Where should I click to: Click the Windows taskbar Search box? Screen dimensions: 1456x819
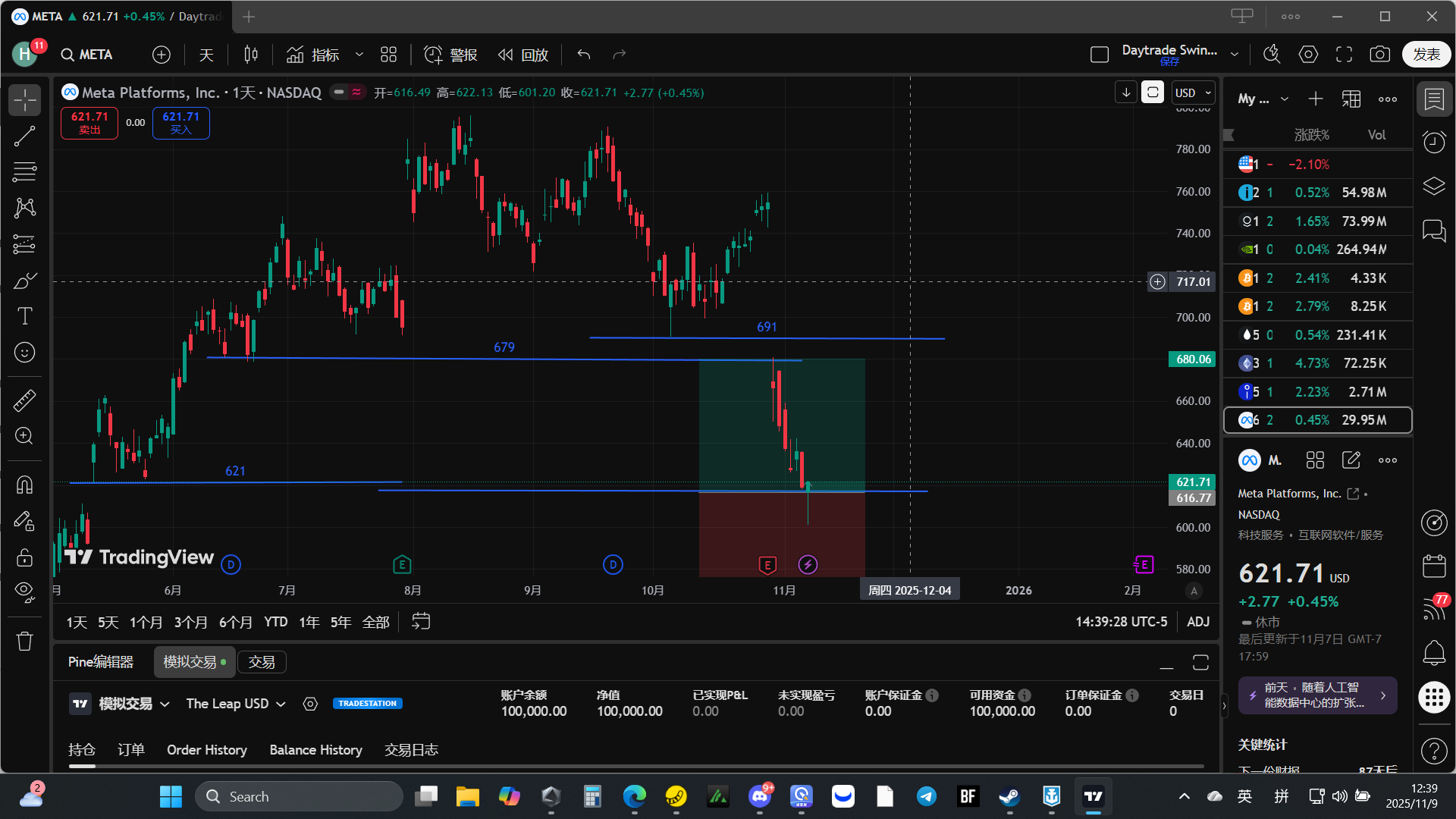click(299, 797)
